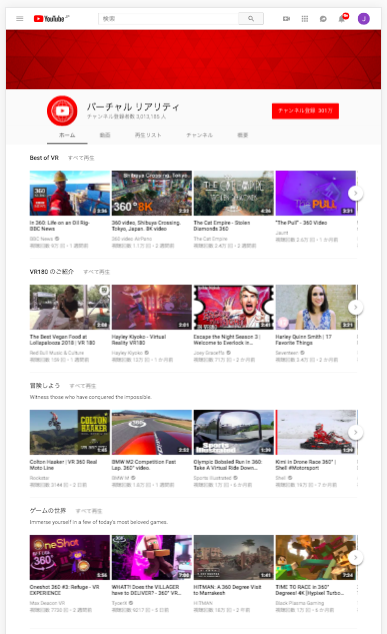This screenshot has height=634, width=387.
Task: Open Colton Haaker moto thumbnail
Action: click(70, 432)
